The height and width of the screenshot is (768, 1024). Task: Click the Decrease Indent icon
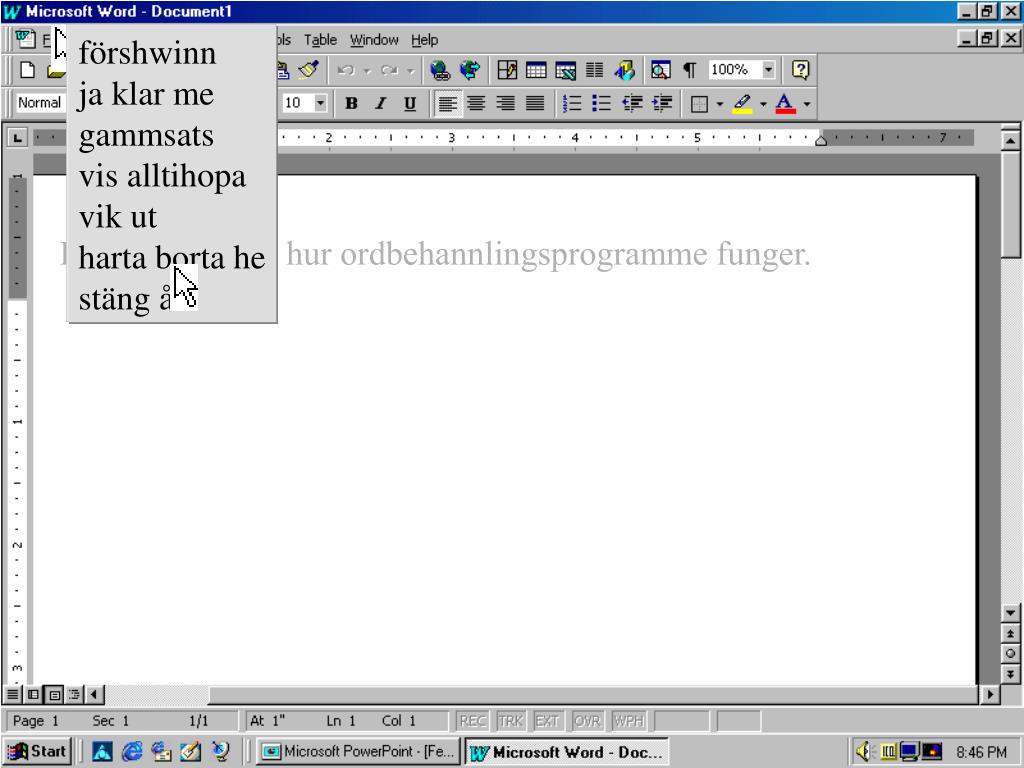coord(632,103)
